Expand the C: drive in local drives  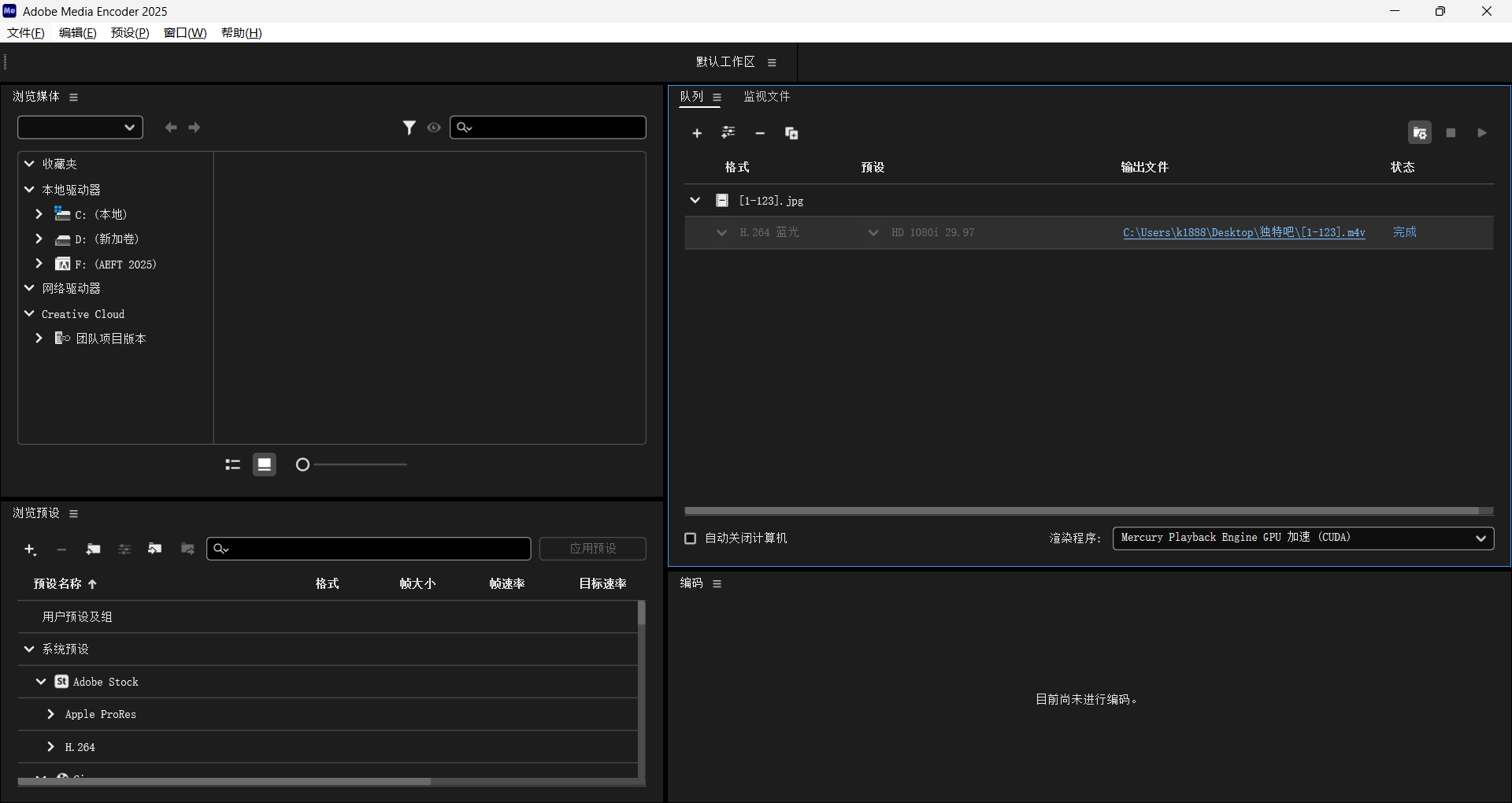click(x=38, y=213)
